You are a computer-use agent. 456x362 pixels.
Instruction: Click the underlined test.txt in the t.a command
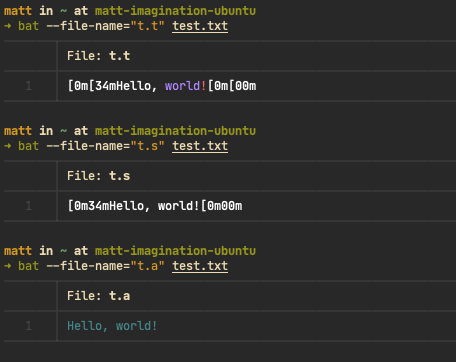[200, 266]
